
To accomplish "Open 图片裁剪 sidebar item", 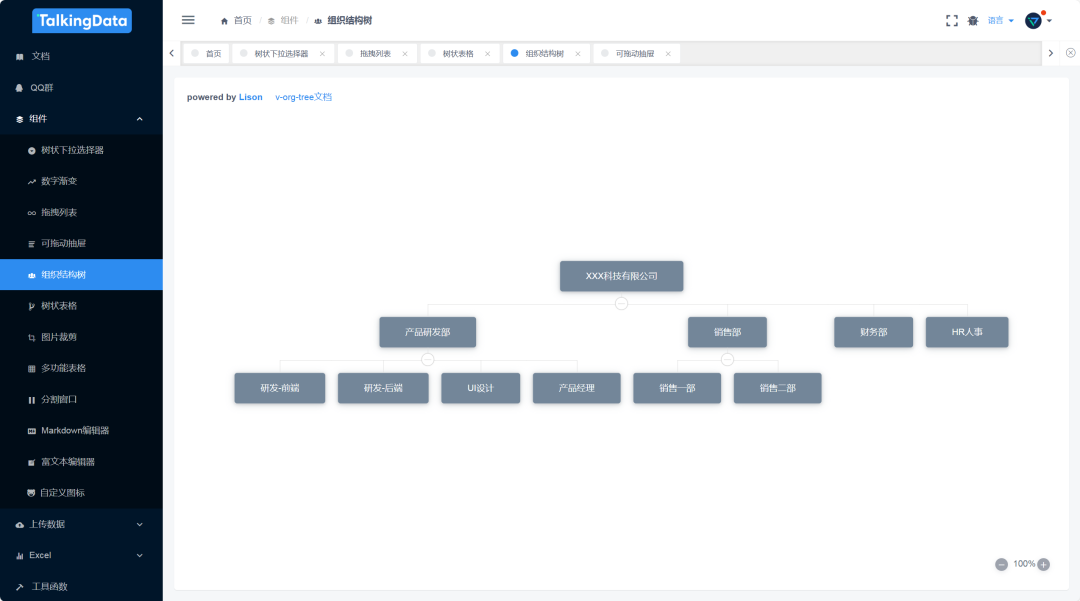I will [81, 337].
